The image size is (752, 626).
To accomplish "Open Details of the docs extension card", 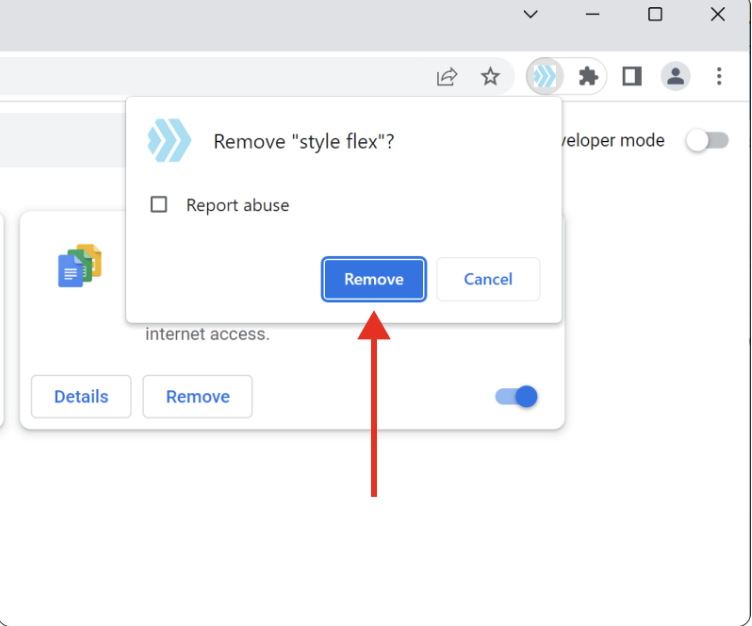I will [x=81, y=397].
